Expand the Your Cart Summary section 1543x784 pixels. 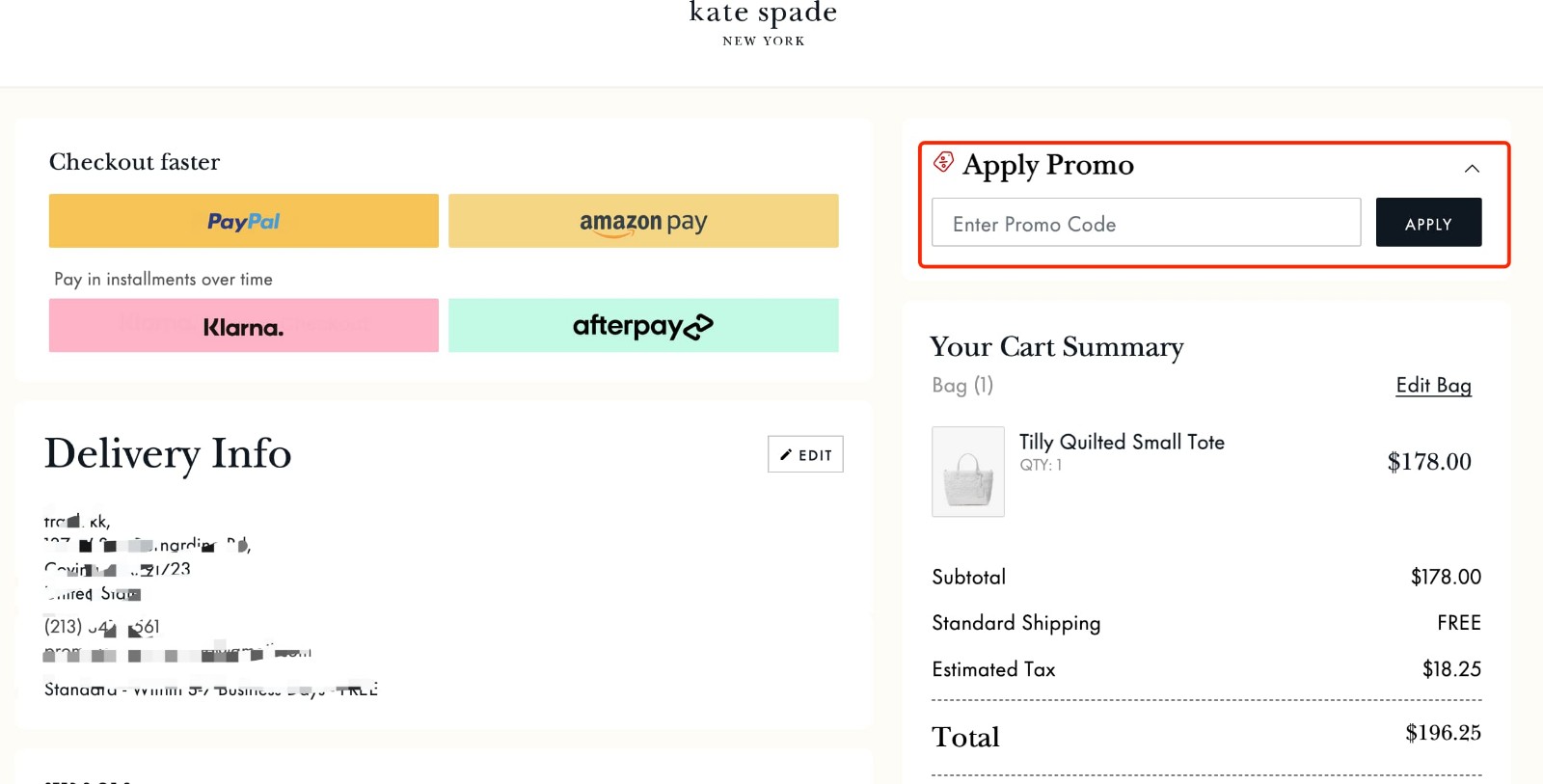[1056, 347]
